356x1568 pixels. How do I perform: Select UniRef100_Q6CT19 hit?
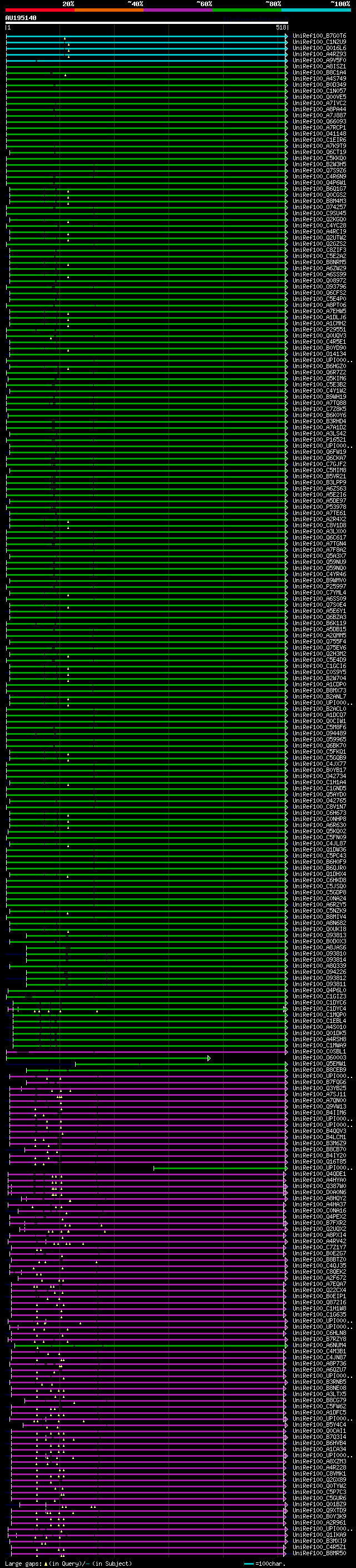[x=319, y=152]
